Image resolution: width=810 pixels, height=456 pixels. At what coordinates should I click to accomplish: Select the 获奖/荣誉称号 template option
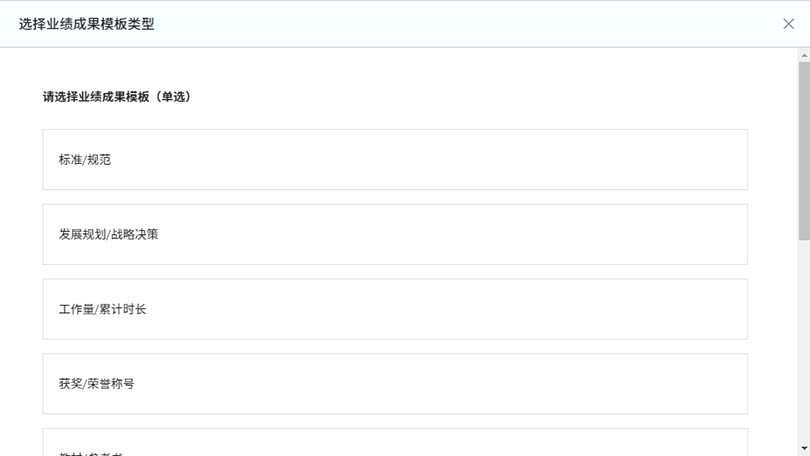[395, 384]
